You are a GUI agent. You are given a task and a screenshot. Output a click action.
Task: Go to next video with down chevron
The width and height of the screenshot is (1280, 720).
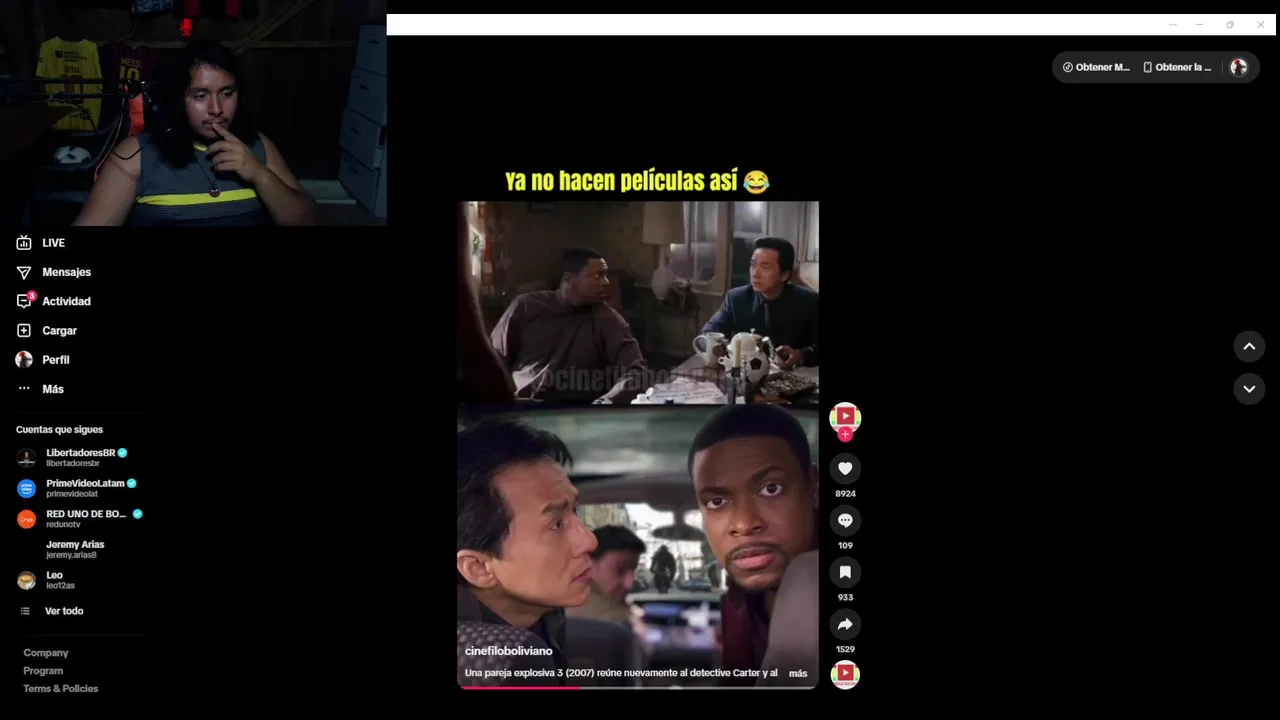(1249, 389)
